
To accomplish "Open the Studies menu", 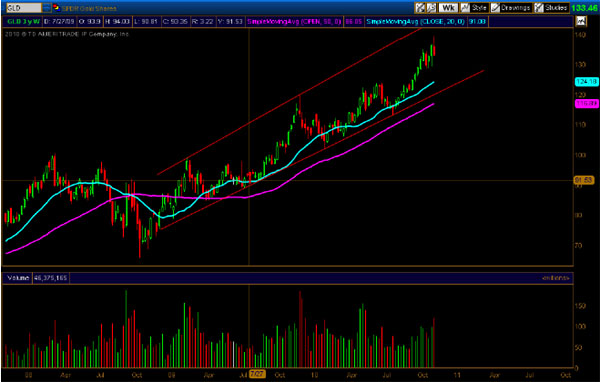I will tap(551, 8).
